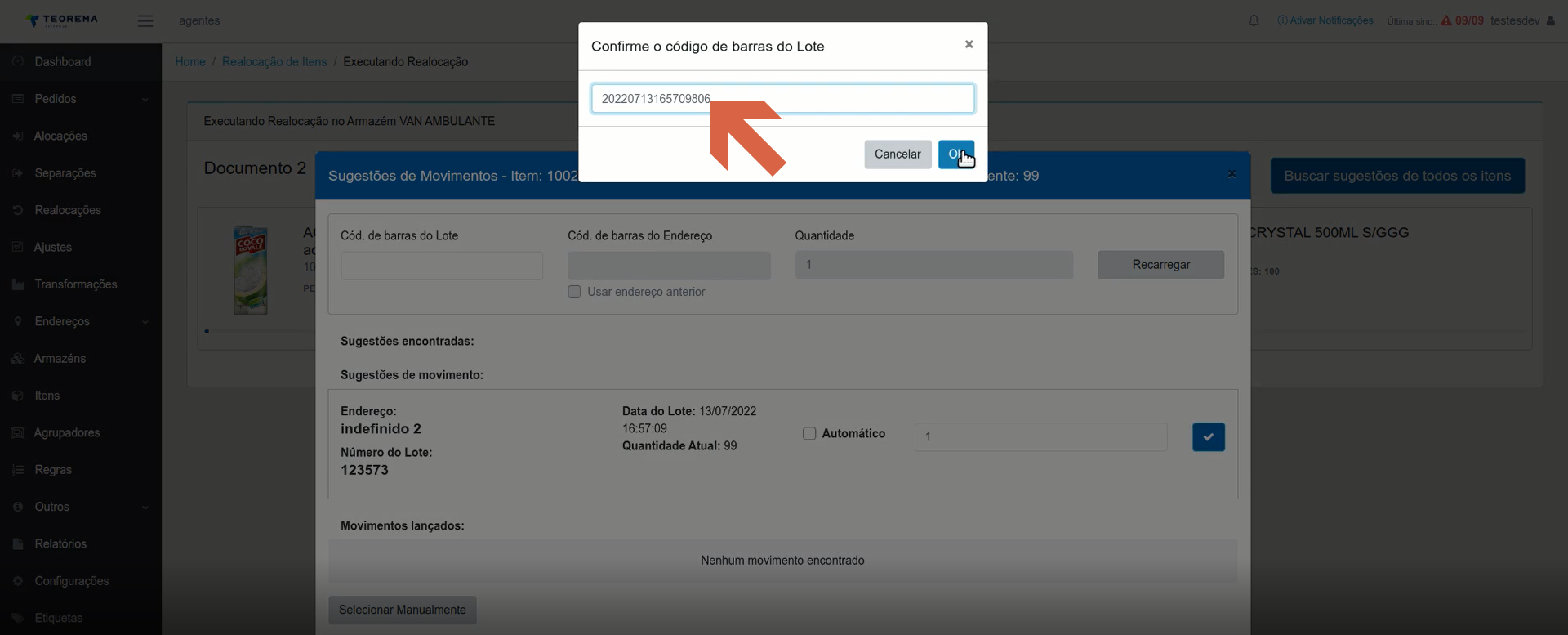Click the Relatórios document icon

18,543
